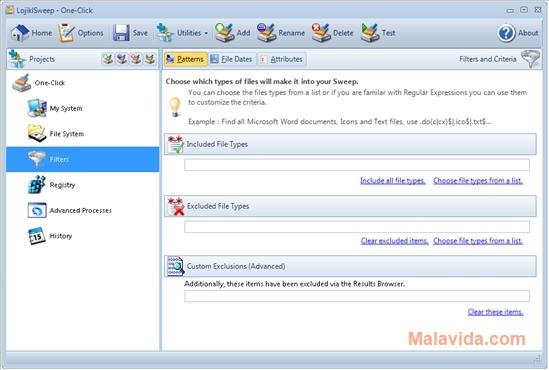Viewport: 549px width, 370px height.
Task: Click the small green add icon in the Projects header
Action: 108,59
